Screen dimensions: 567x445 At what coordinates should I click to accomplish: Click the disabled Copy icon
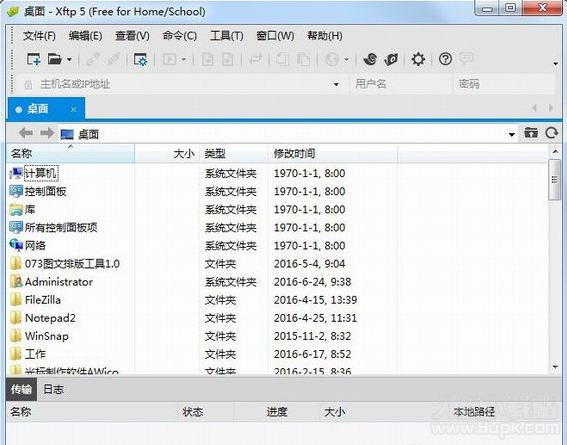point(282,59)
